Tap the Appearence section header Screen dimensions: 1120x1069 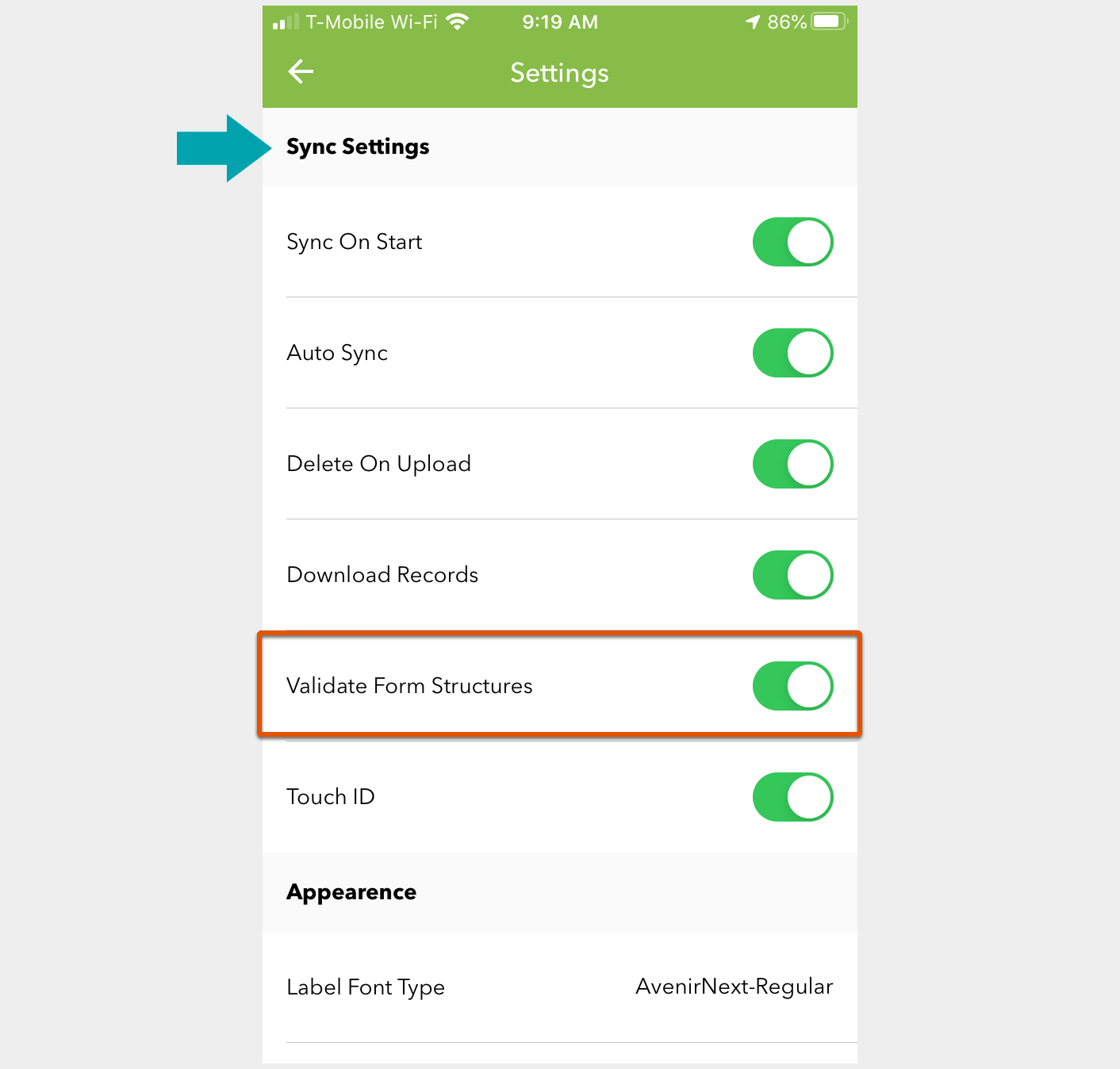point(351,892)
